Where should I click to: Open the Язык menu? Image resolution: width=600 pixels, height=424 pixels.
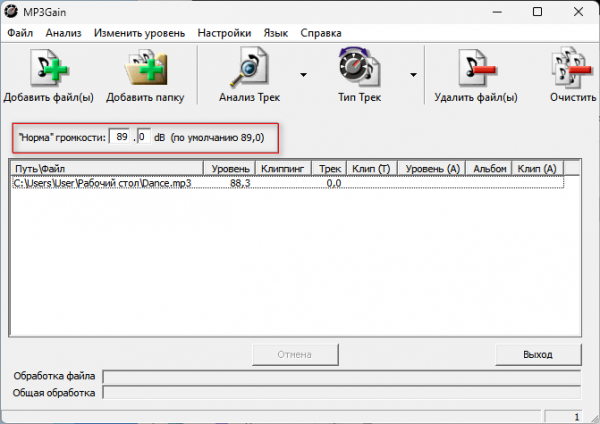pyautogui.click(x=276, y=33)
